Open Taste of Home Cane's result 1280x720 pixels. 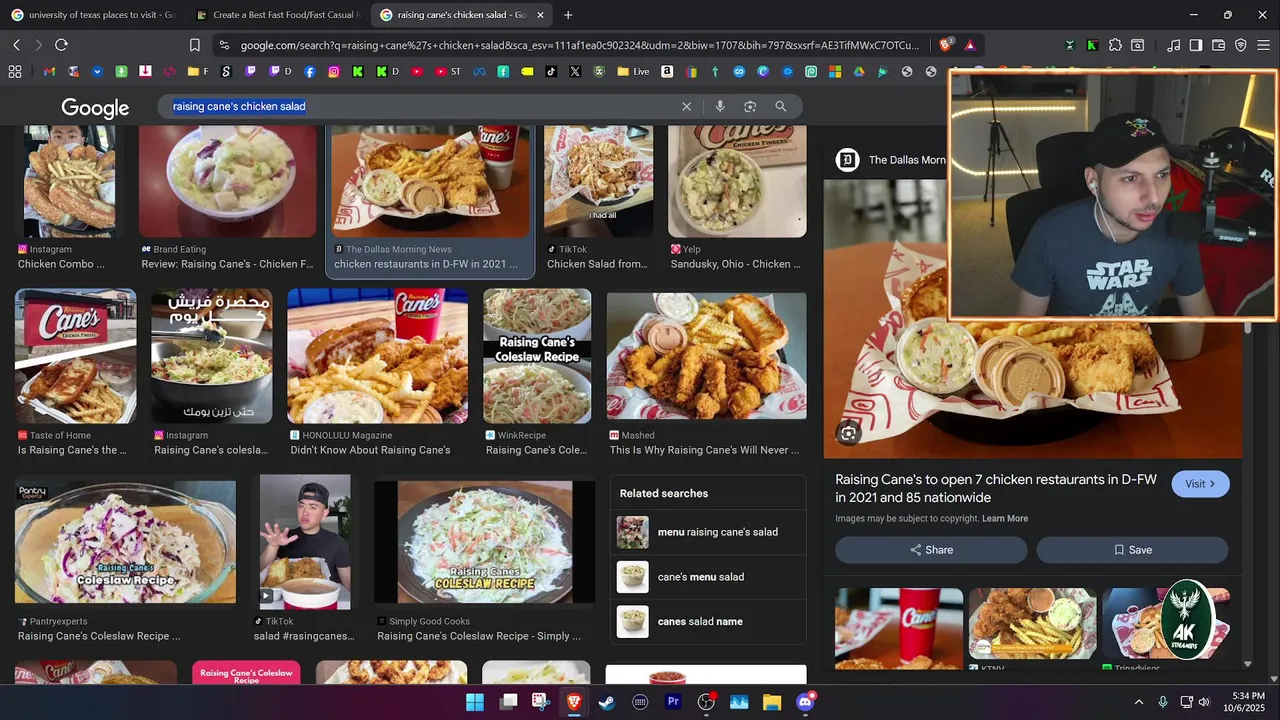point(75,373)
